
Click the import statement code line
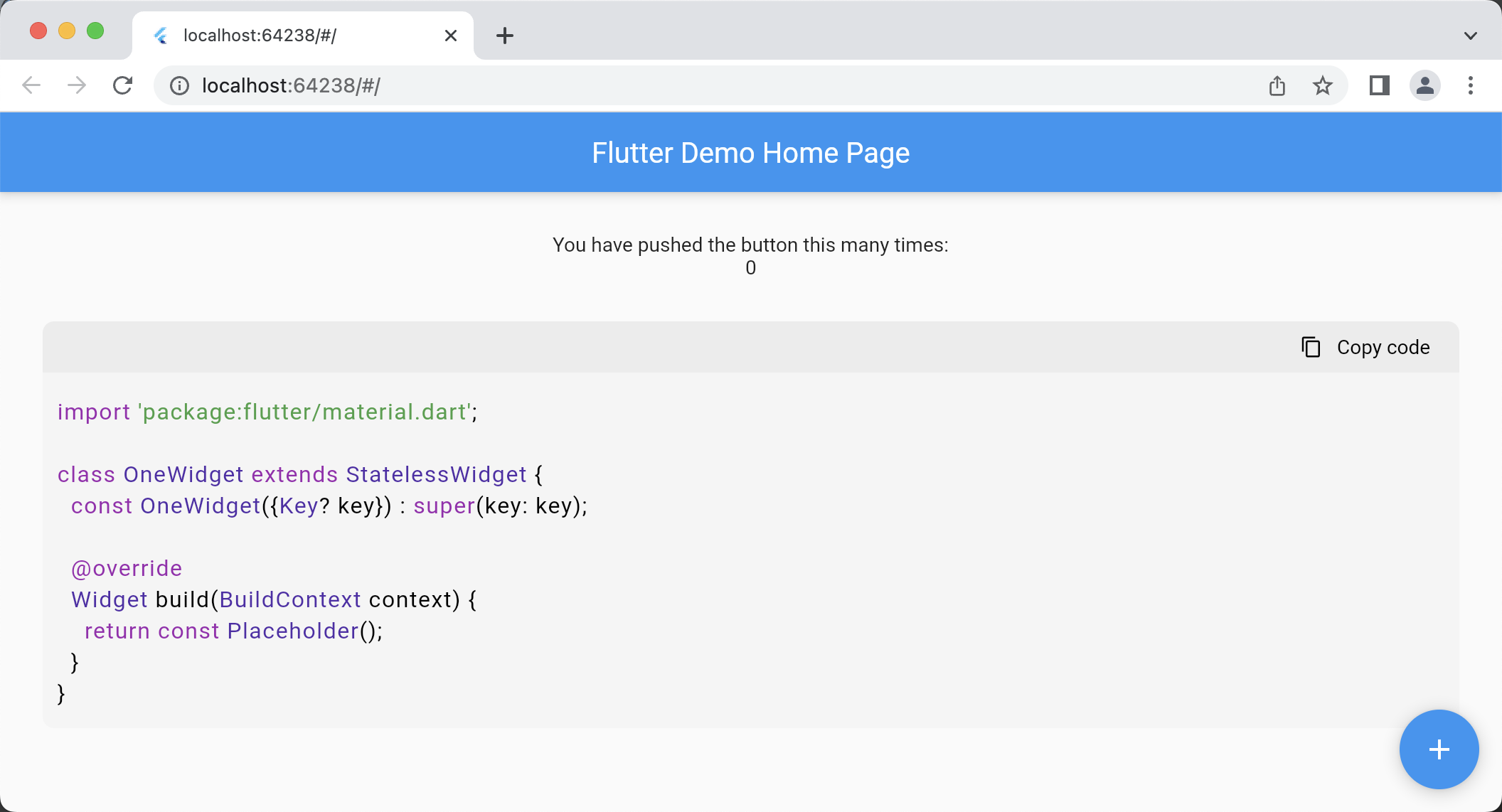267,412
